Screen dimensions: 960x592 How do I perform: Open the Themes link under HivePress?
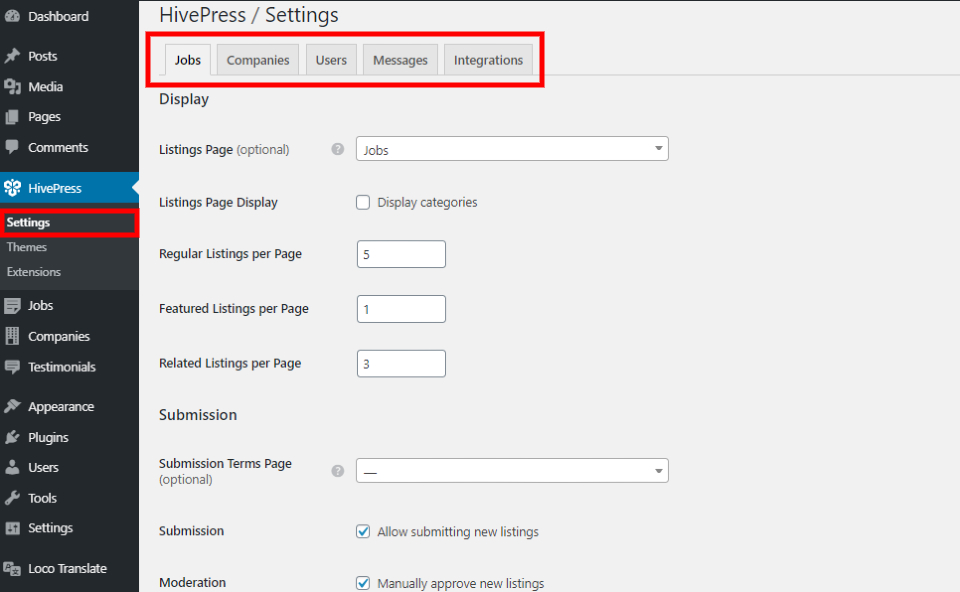click(x=27, y=247)
